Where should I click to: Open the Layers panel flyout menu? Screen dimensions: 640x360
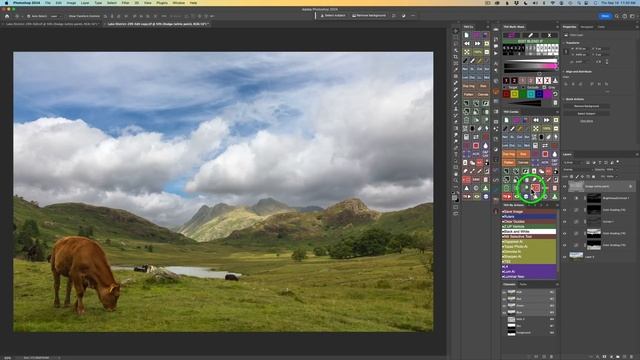637,154
